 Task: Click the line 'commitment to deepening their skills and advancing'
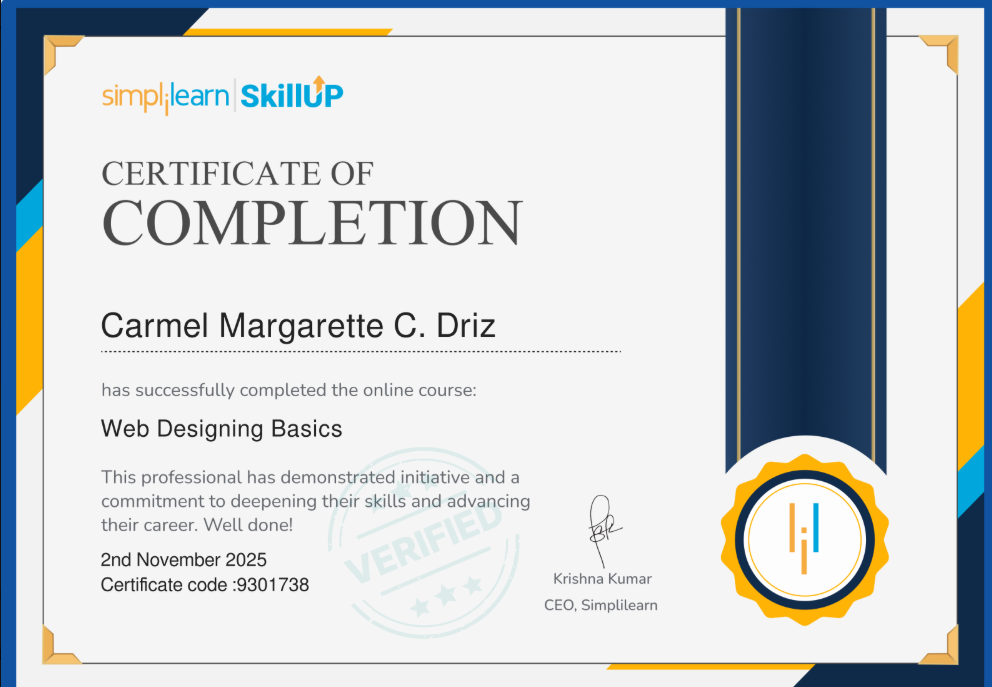coord(316,501)
